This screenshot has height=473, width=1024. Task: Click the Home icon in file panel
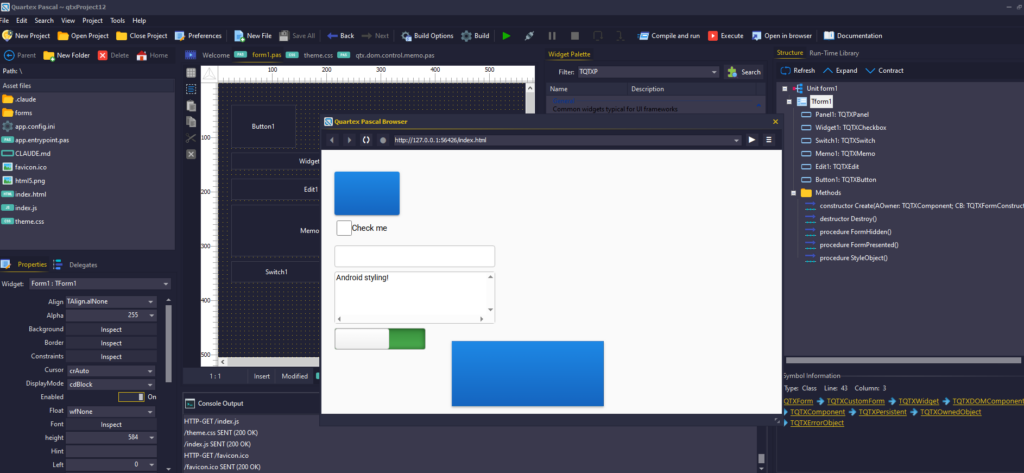pos(140,55)
